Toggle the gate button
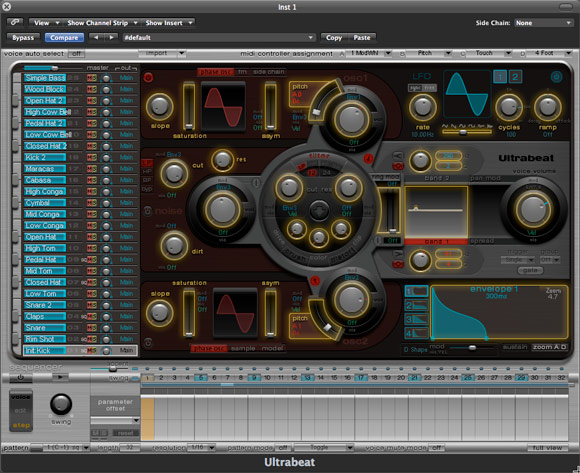 [x=530, y=270]
